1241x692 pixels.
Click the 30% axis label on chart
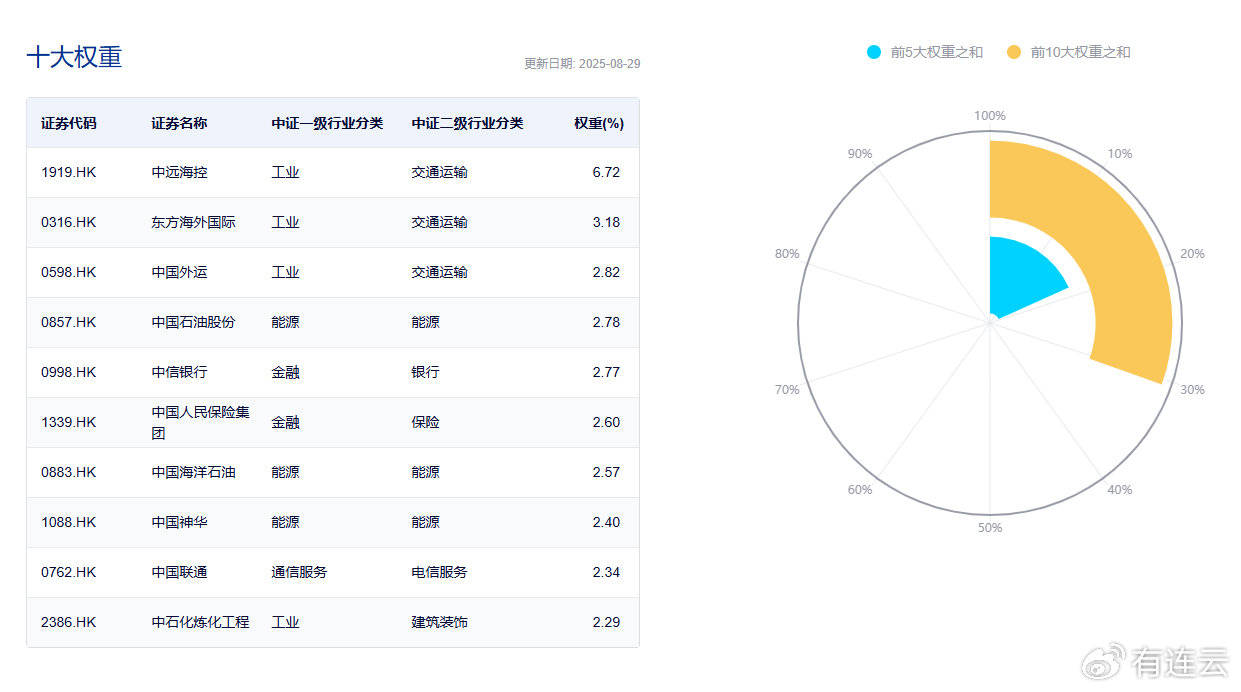1193,389
